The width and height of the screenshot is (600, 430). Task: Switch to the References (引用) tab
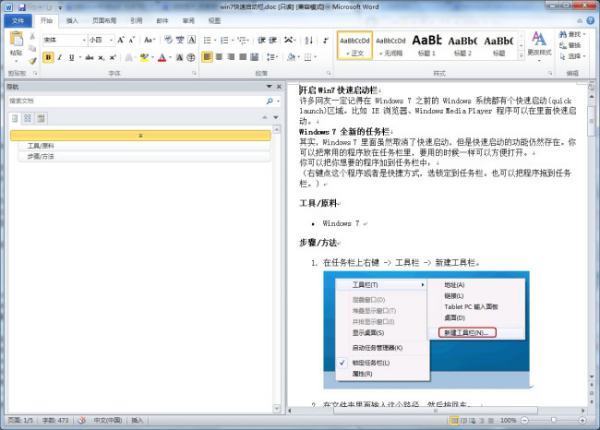click(136, 21)
